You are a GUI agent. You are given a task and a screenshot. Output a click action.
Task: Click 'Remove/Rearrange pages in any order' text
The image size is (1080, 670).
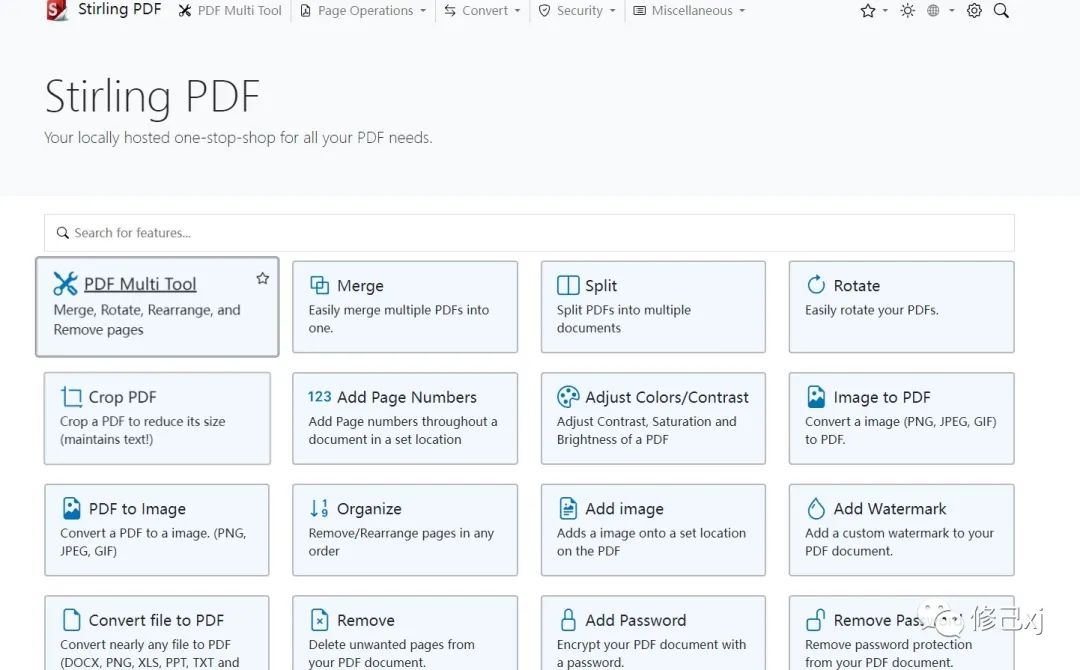[401, 542]
